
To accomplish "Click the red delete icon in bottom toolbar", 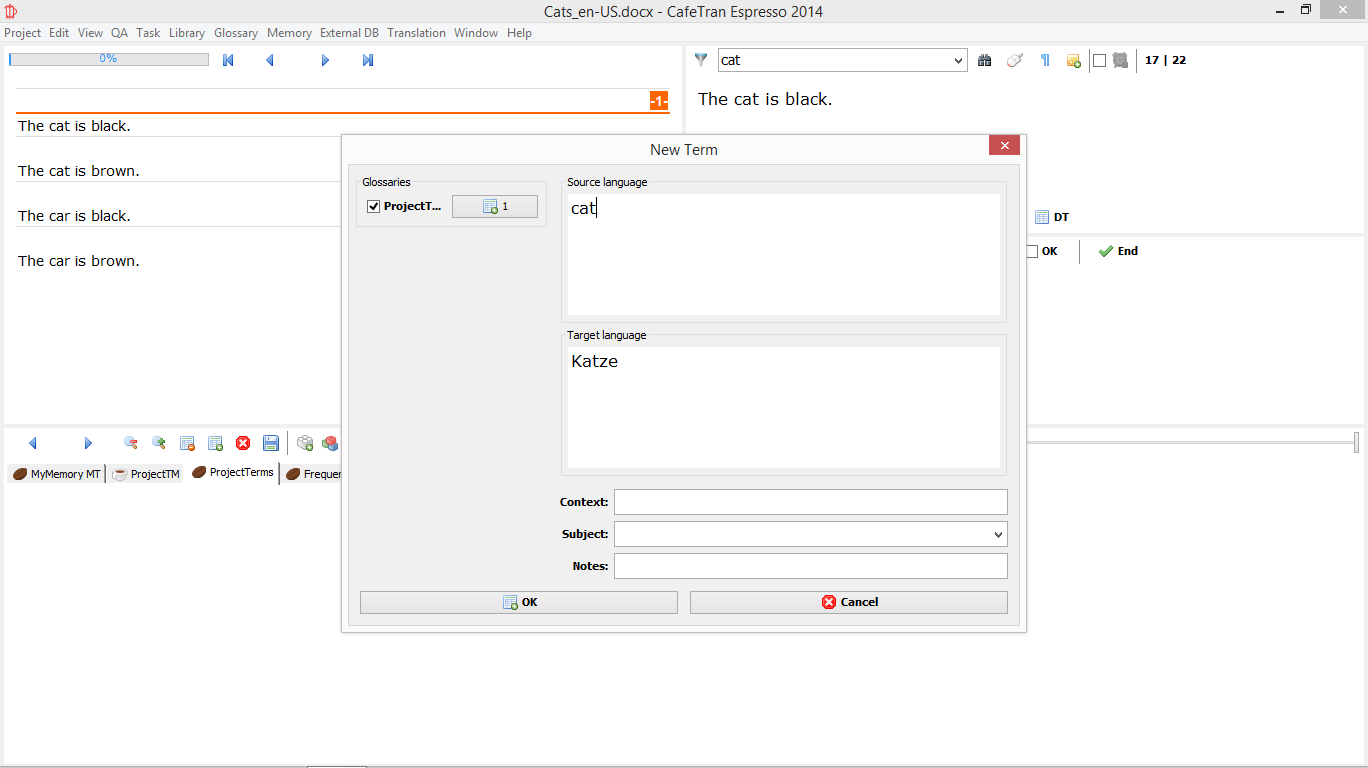I will tap(243, 443).
